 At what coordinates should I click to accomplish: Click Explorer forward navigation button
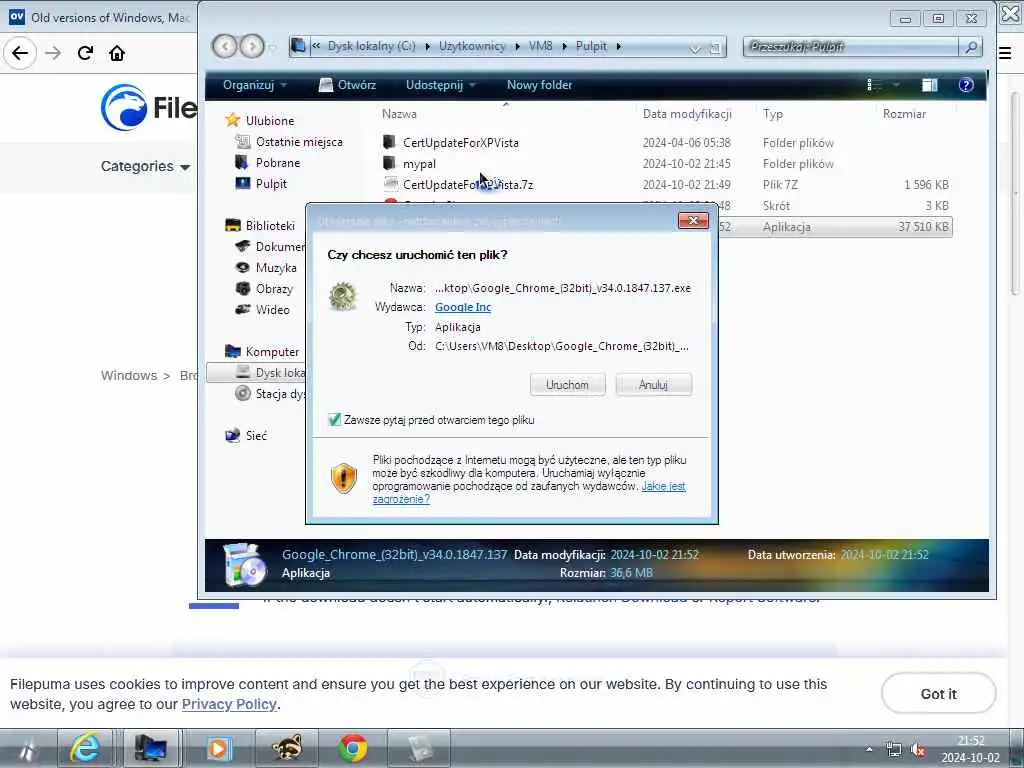(x=251, y=46)
